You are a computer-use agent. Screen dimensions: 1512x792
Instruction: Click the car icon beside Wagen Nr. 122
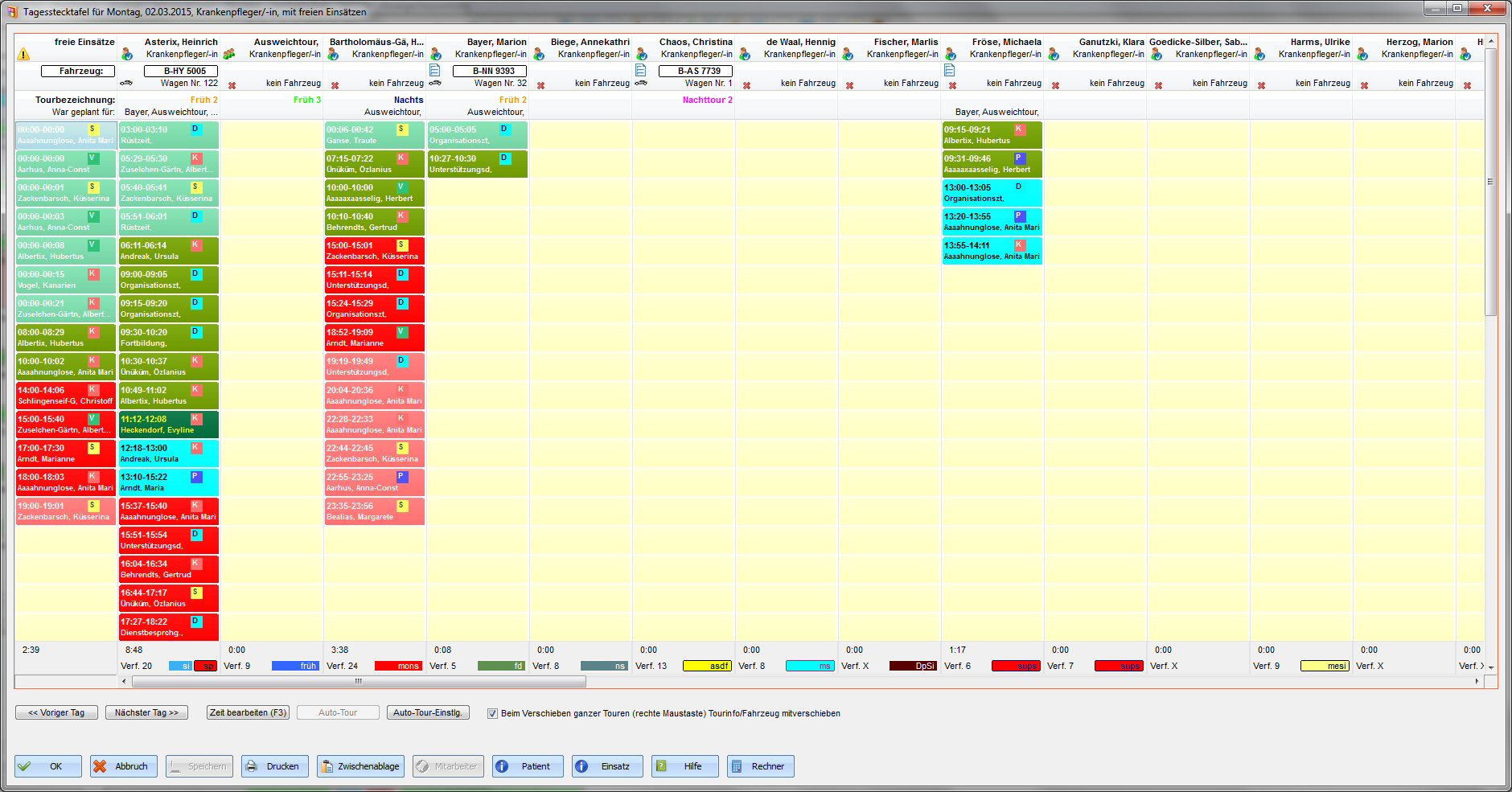click(x=126, y=83)
